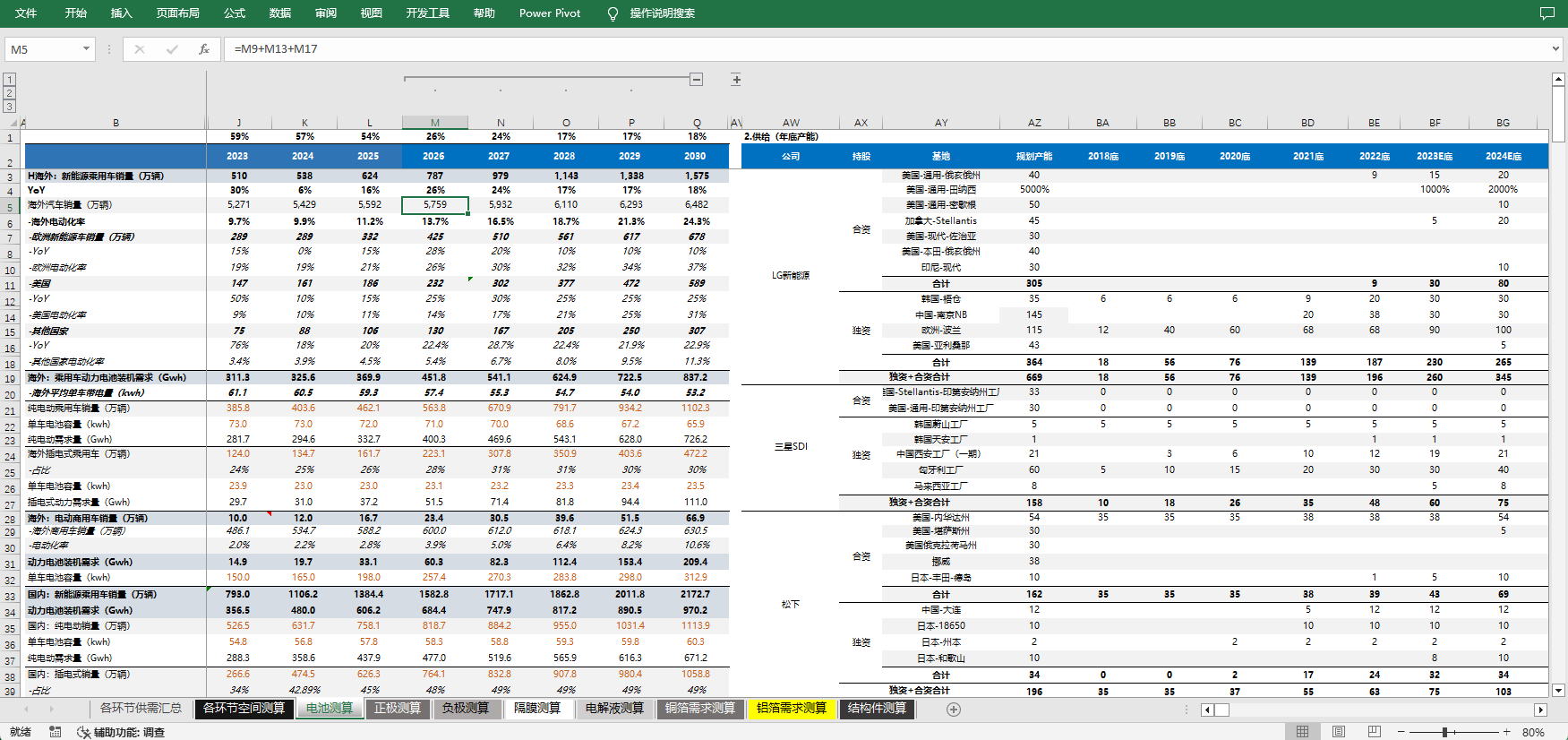Select column M header
Image resolution: width=1568 pixels, height=740 pixels.
pos(435,123)
